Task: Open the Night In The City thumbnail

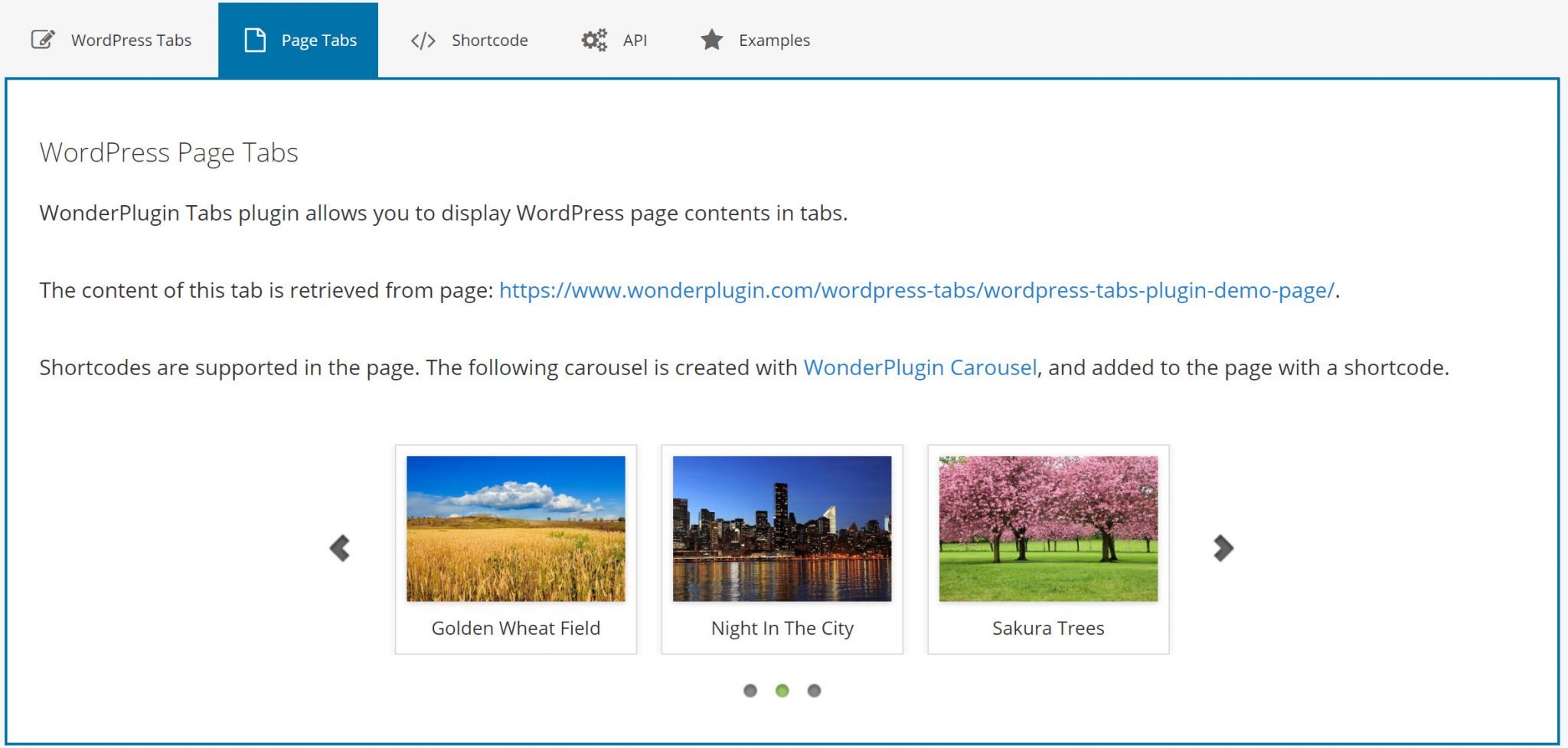Action: click(782, 529)
